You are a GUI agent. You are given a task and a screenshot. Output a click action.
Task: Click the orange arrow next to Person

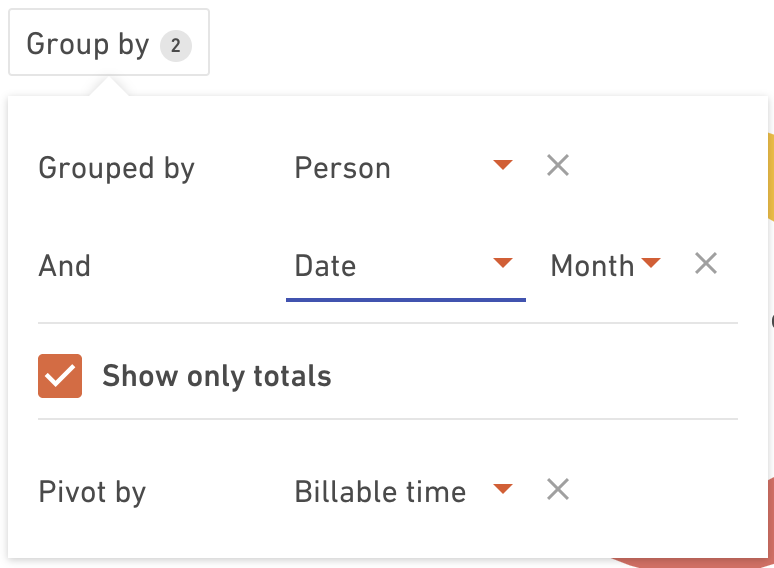[503, 165]
